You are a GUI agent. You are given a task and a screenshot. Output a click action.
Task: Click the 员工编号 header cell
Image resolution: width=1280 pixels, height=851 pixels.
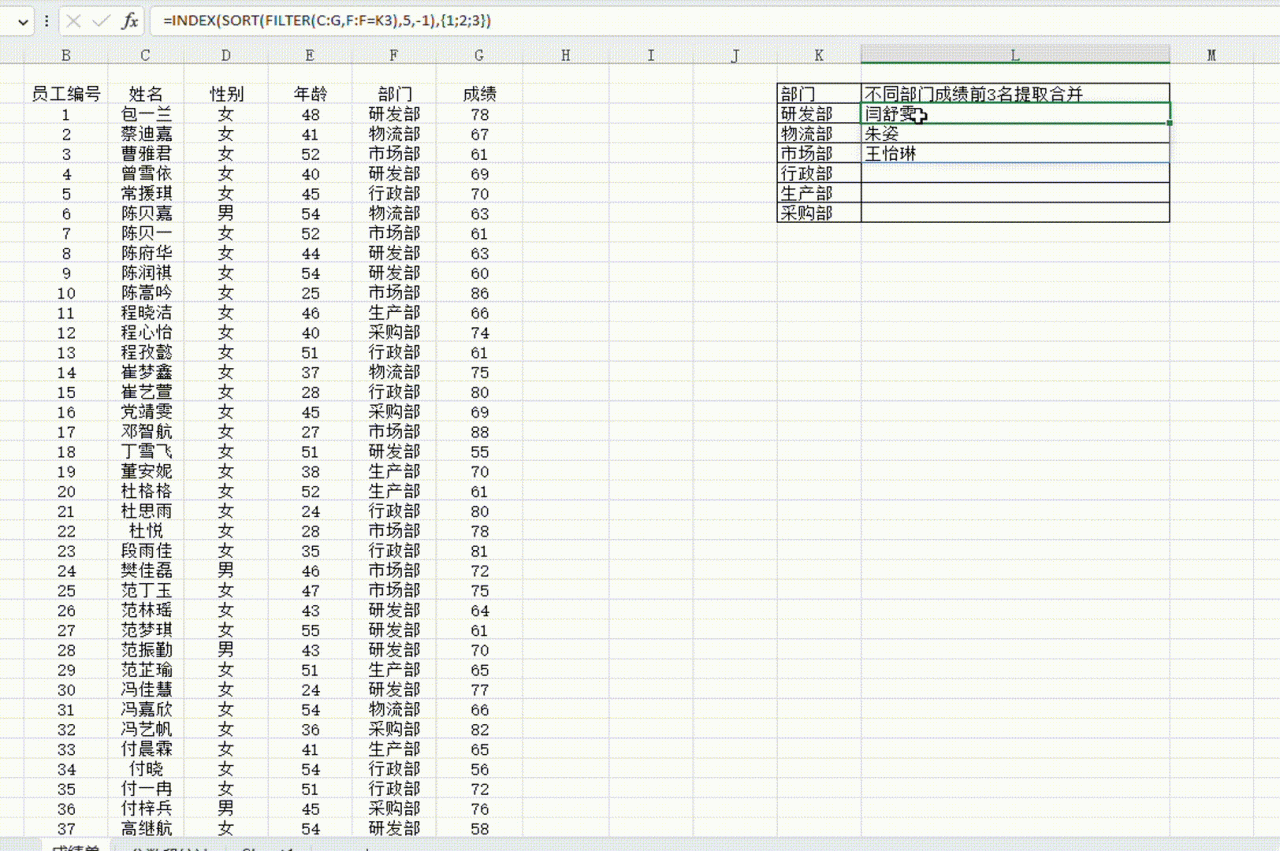click(66, 94)
